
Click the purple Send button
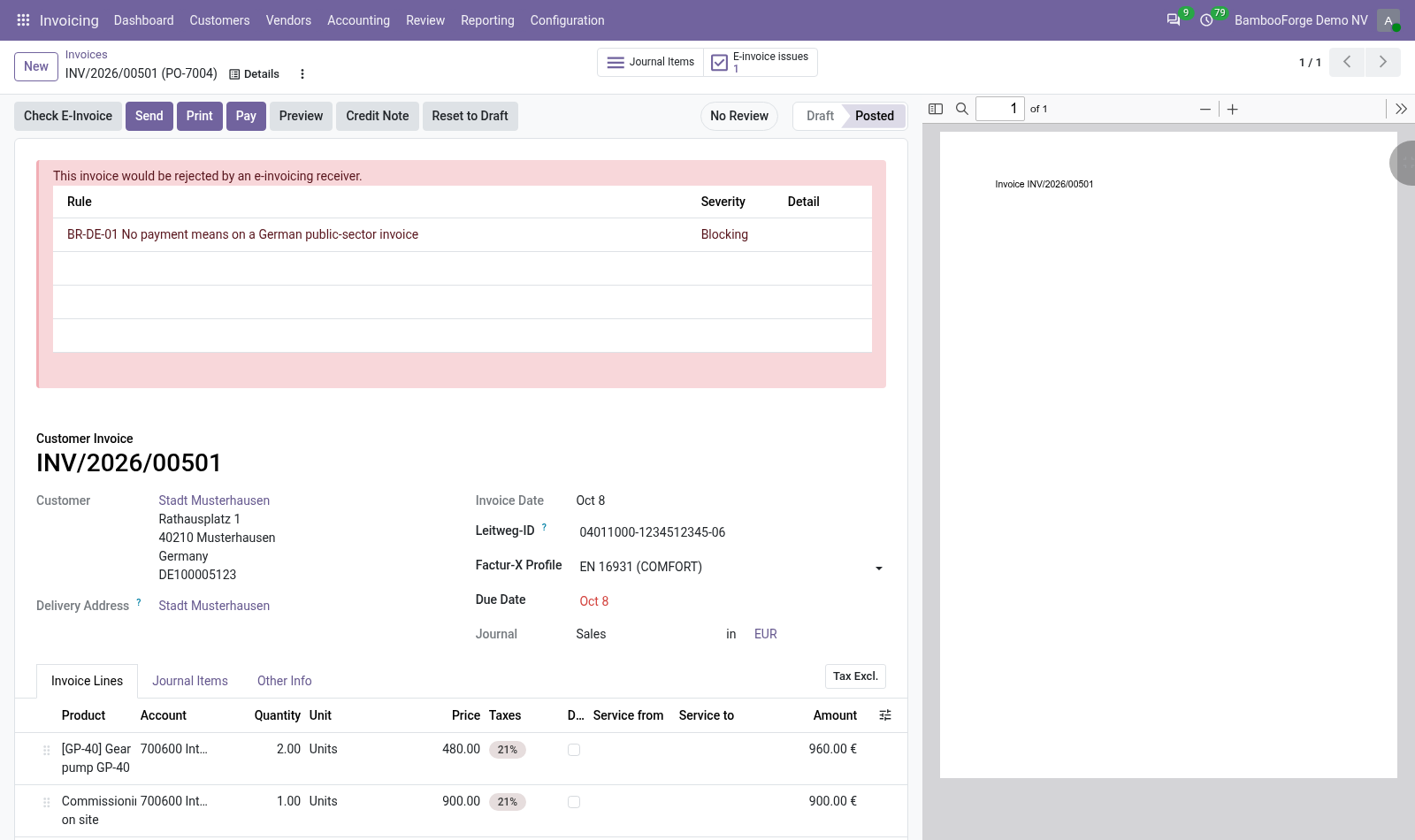(x=149, y=116)
